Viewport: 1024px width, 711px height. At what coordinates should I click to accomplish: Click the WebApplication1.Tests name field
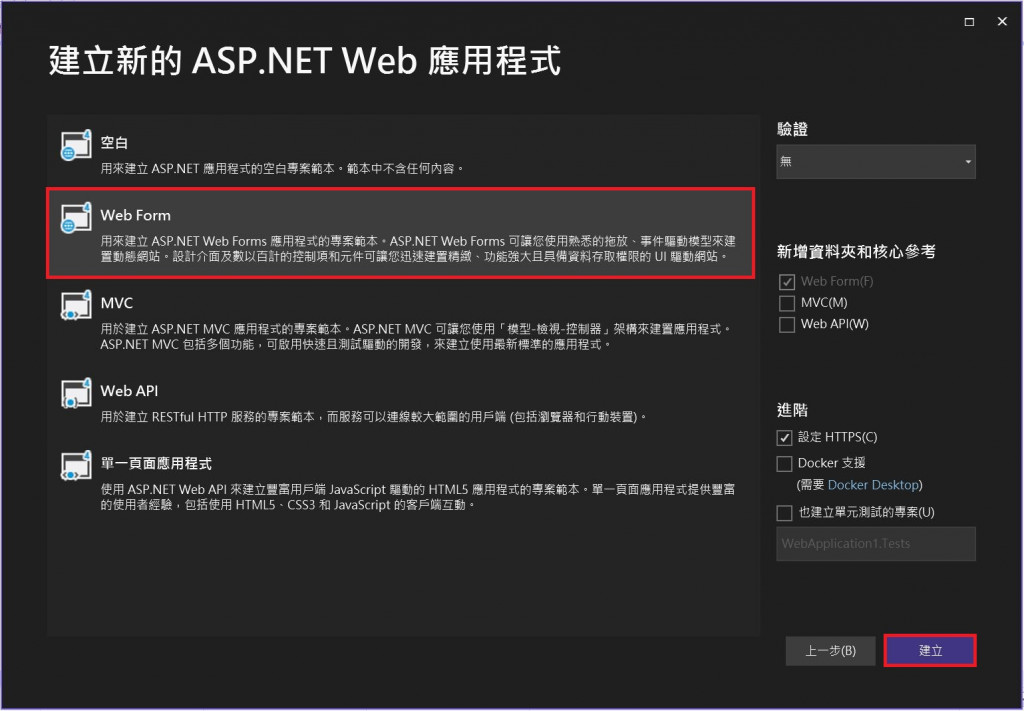(x=876, y=544)
